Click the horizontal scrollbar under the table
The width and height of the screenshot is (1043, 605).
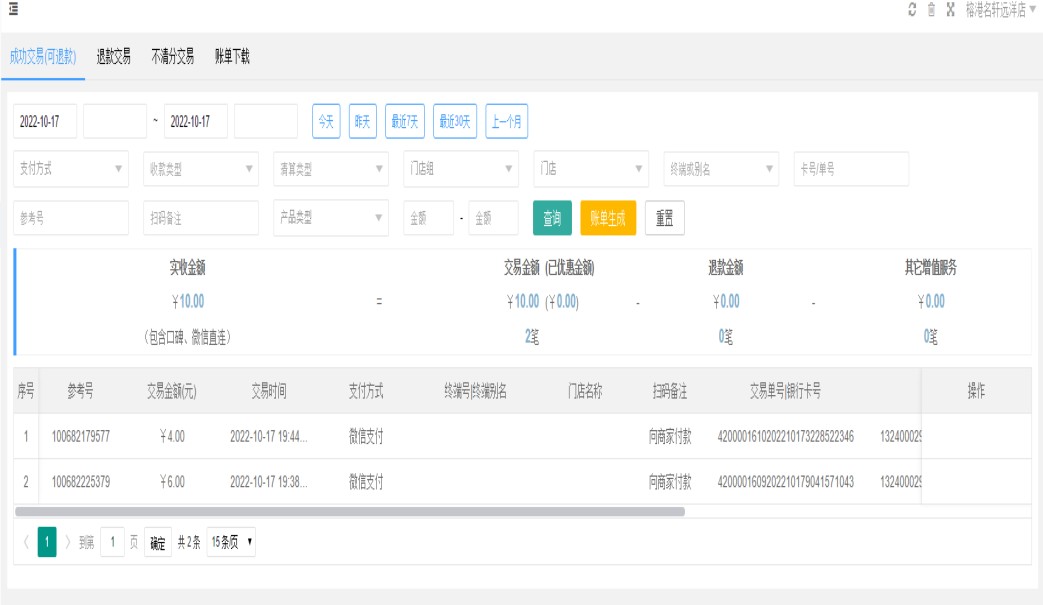[x=350, y=511]
